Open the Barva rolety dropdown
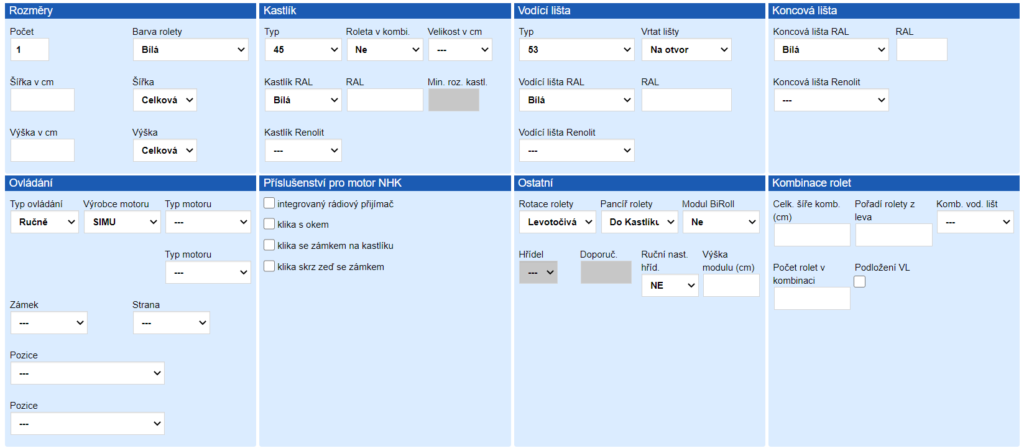The width and height of the screenshot is (1024, 448). click(190, 49)
